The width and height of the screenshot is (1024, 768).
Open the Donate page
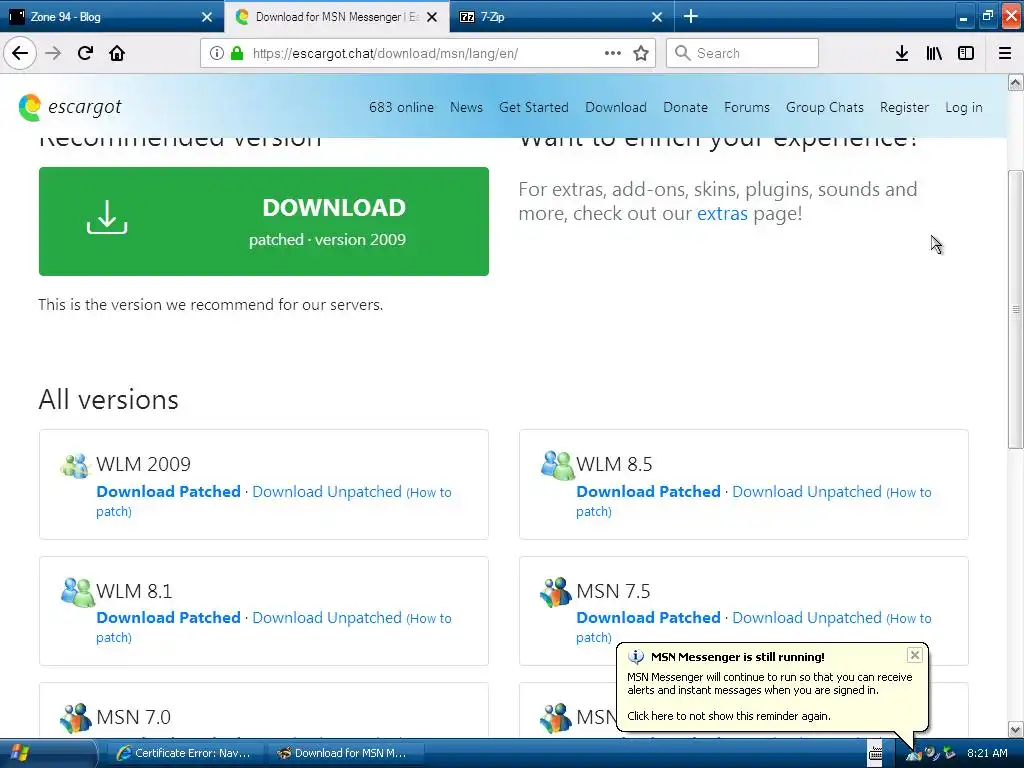685,107
